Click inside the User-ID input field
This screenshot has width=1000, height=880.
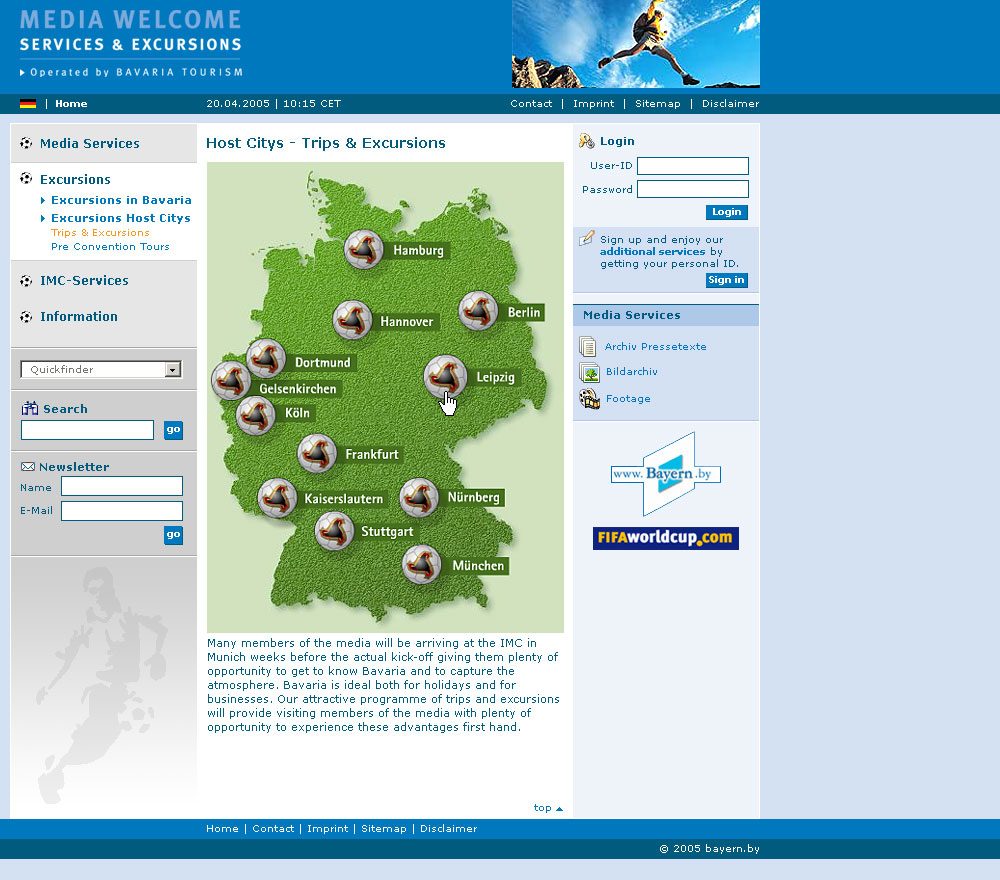click(692, 165)
